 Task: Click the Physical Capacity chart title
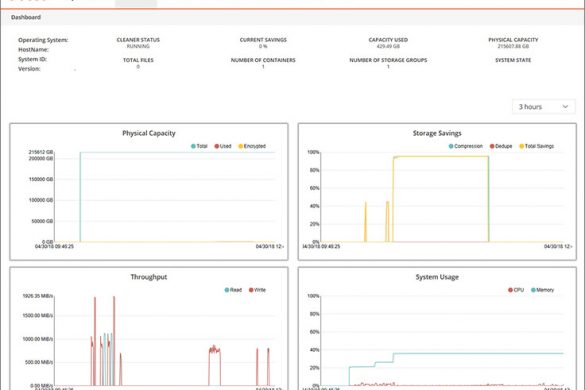149,133
